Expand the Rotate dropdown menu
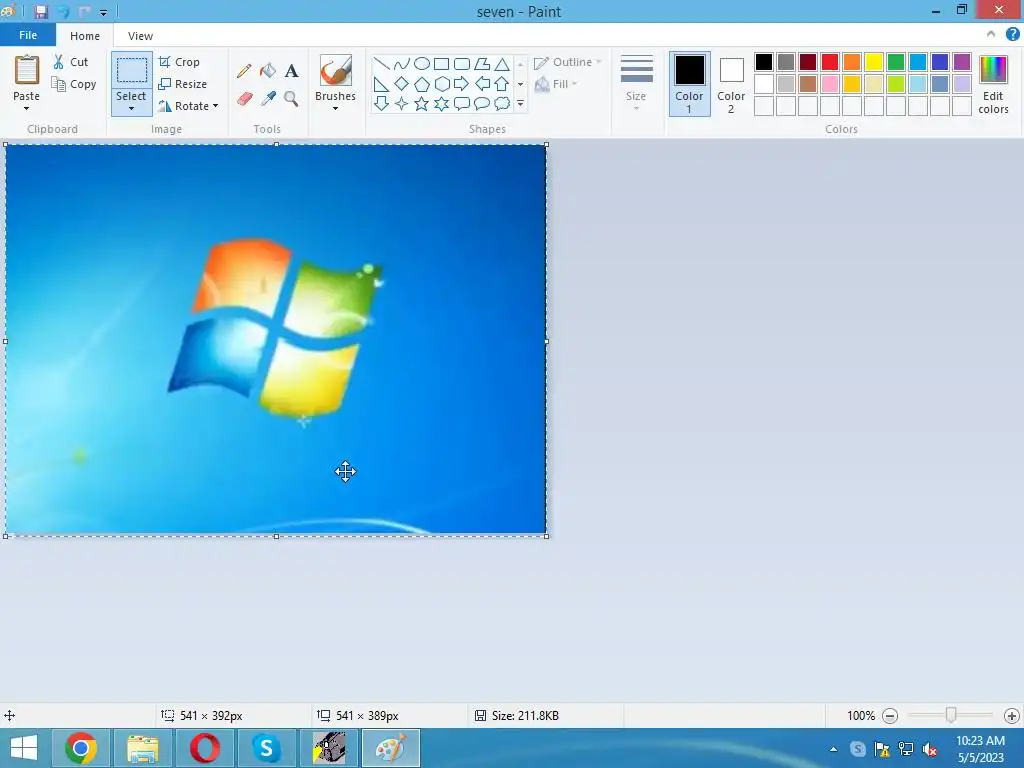The height and width of the screenshot is (768, 1024). (216, 106)
